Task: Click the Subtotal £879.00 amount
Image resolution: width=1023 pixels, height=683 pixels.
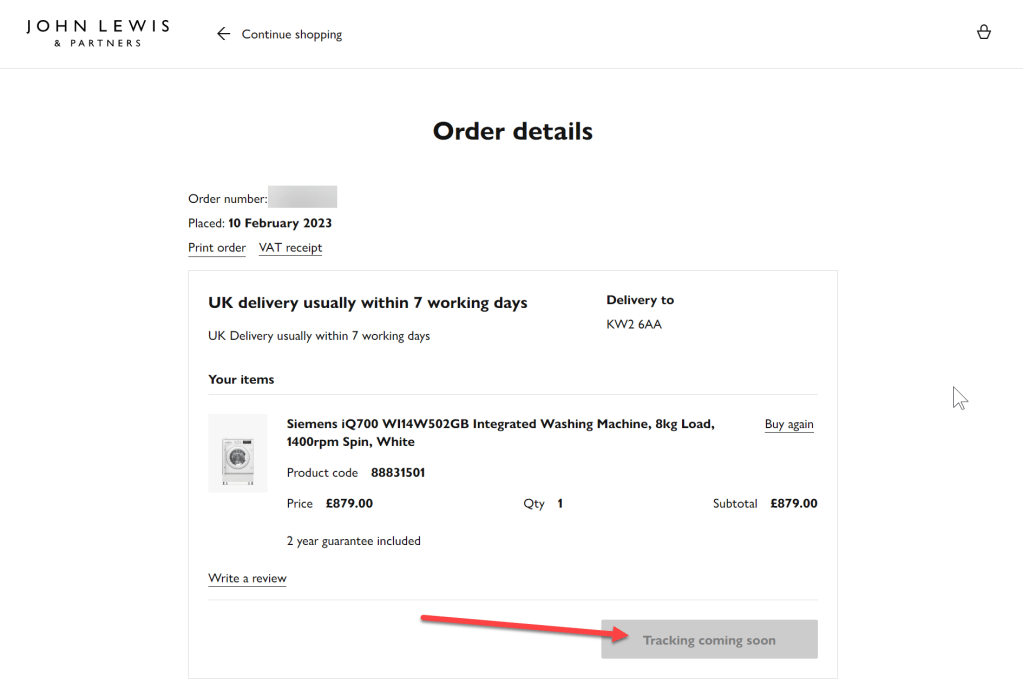Action: 793,504
